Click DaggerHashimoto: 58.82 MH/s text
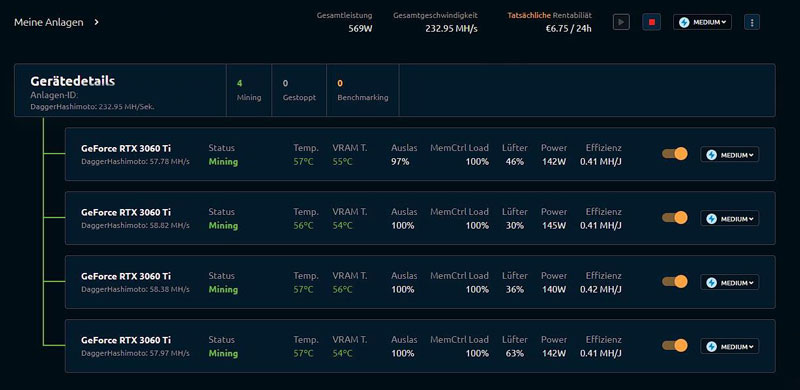 click(x=135, y=225)
